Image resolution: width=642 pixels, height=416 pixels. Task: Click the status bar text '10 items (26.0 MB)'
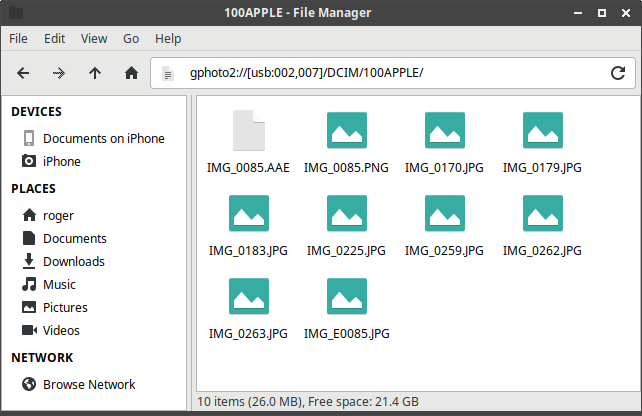pos(250,402)
